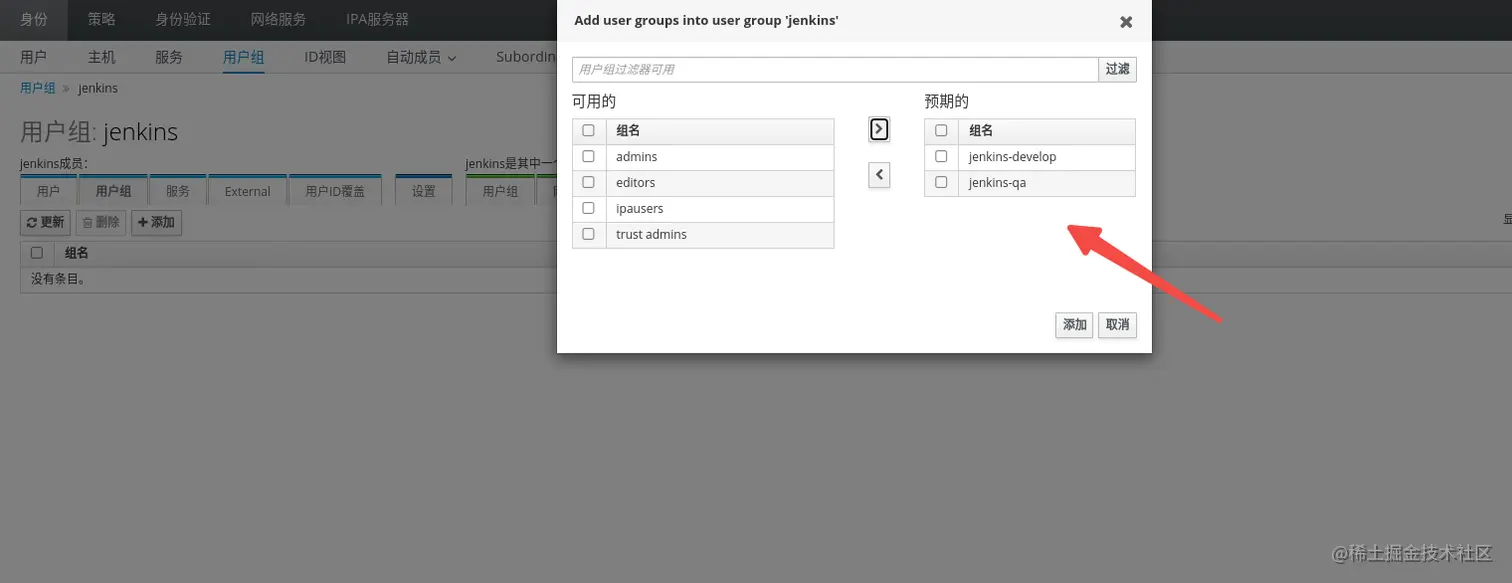Tick the editors group checkbox
Screen dimensions: 1512x583
(588, 183)
